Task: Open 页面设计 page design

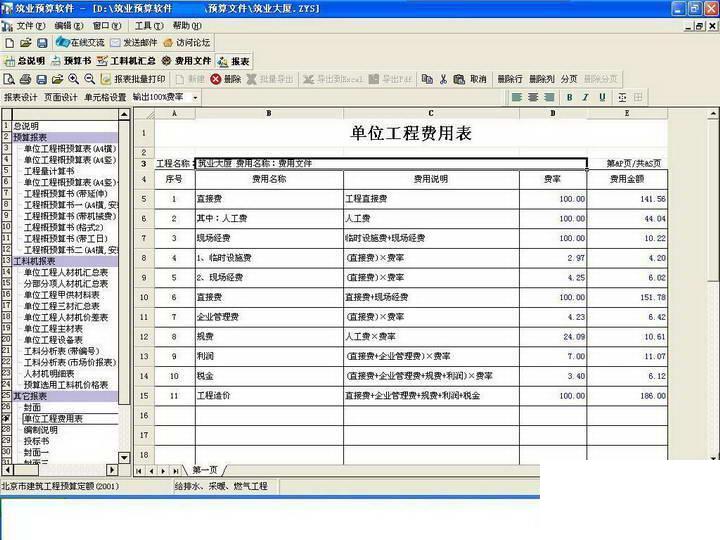Action: (61, 97)
